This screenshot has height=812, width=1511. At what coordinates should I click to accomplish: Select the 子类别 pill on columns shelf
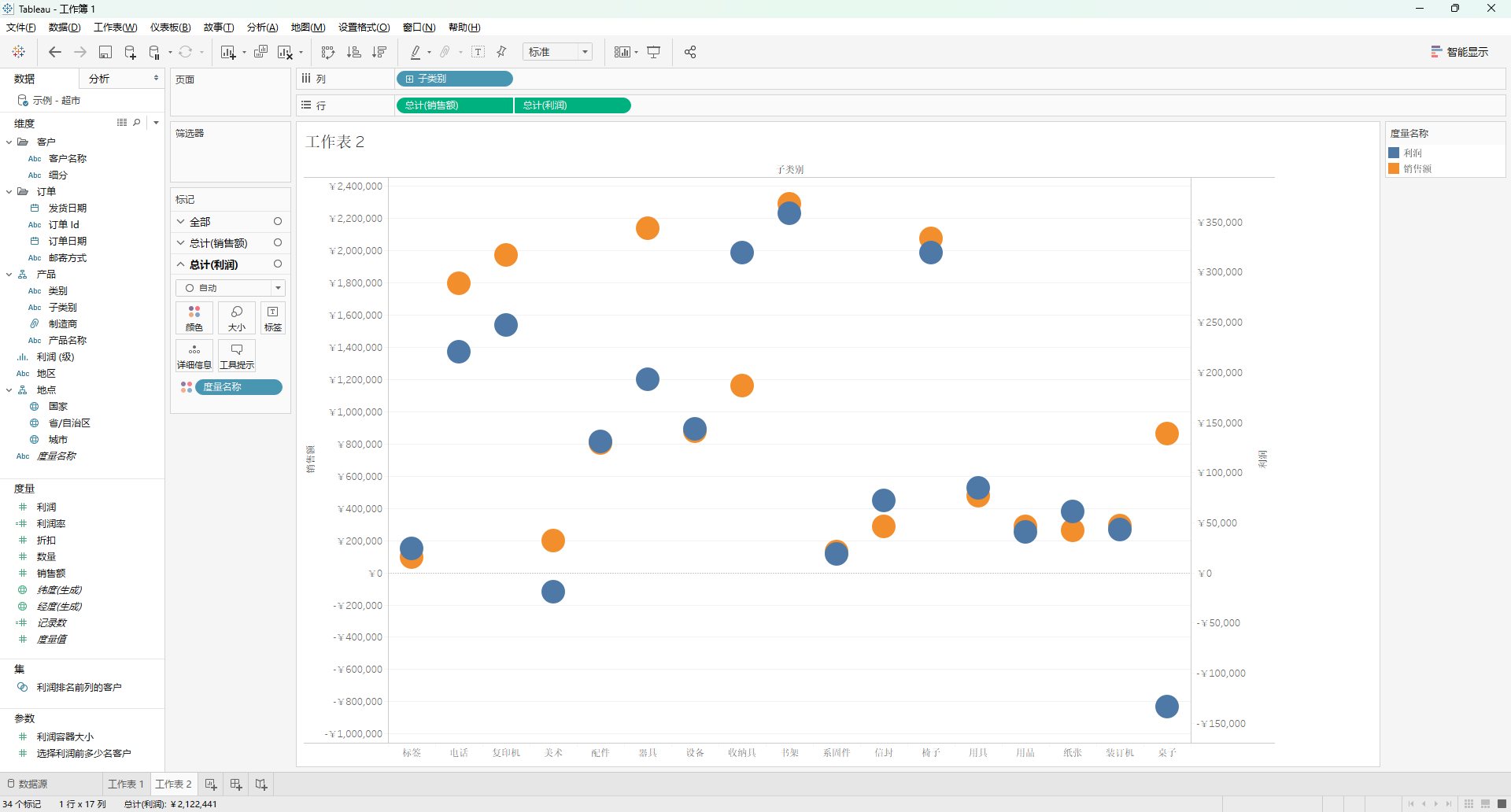click(454, 79)
